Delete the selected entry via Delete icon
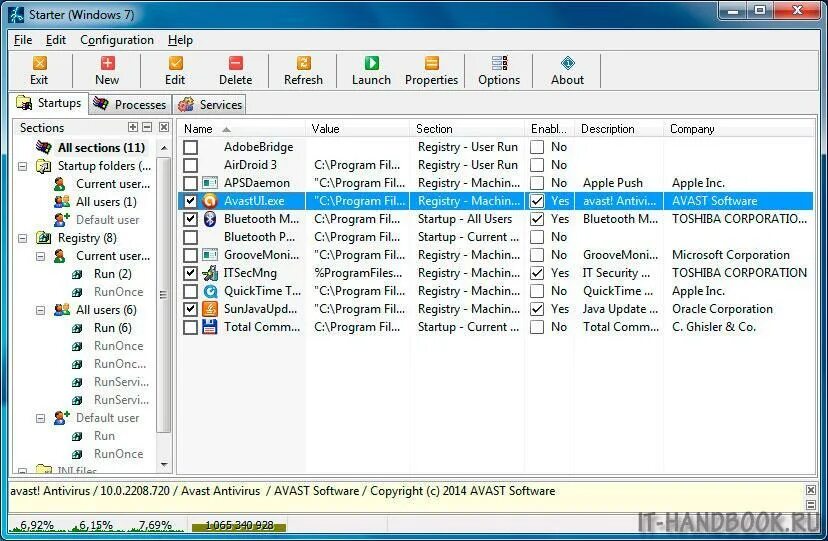Image resolution: width=828 pixels, height=541 pixels. coord(236,63)
